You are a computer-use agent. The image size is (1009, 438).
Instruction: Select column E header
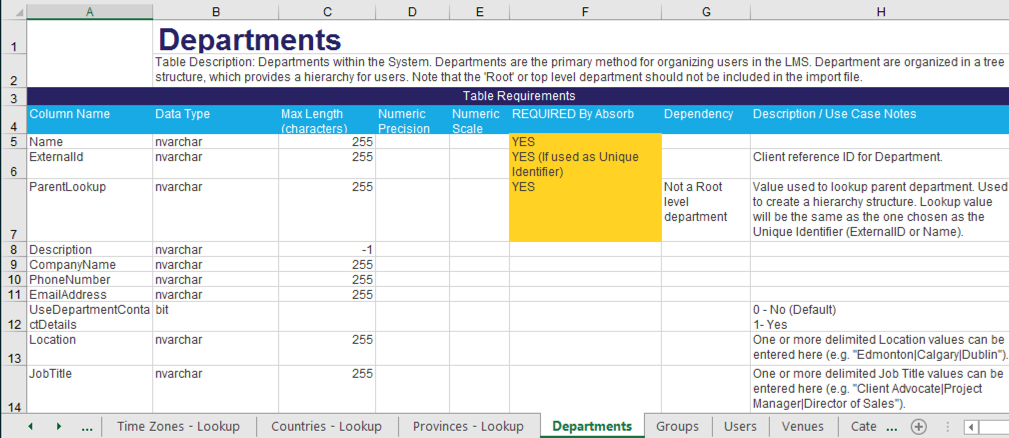[479, 12]
